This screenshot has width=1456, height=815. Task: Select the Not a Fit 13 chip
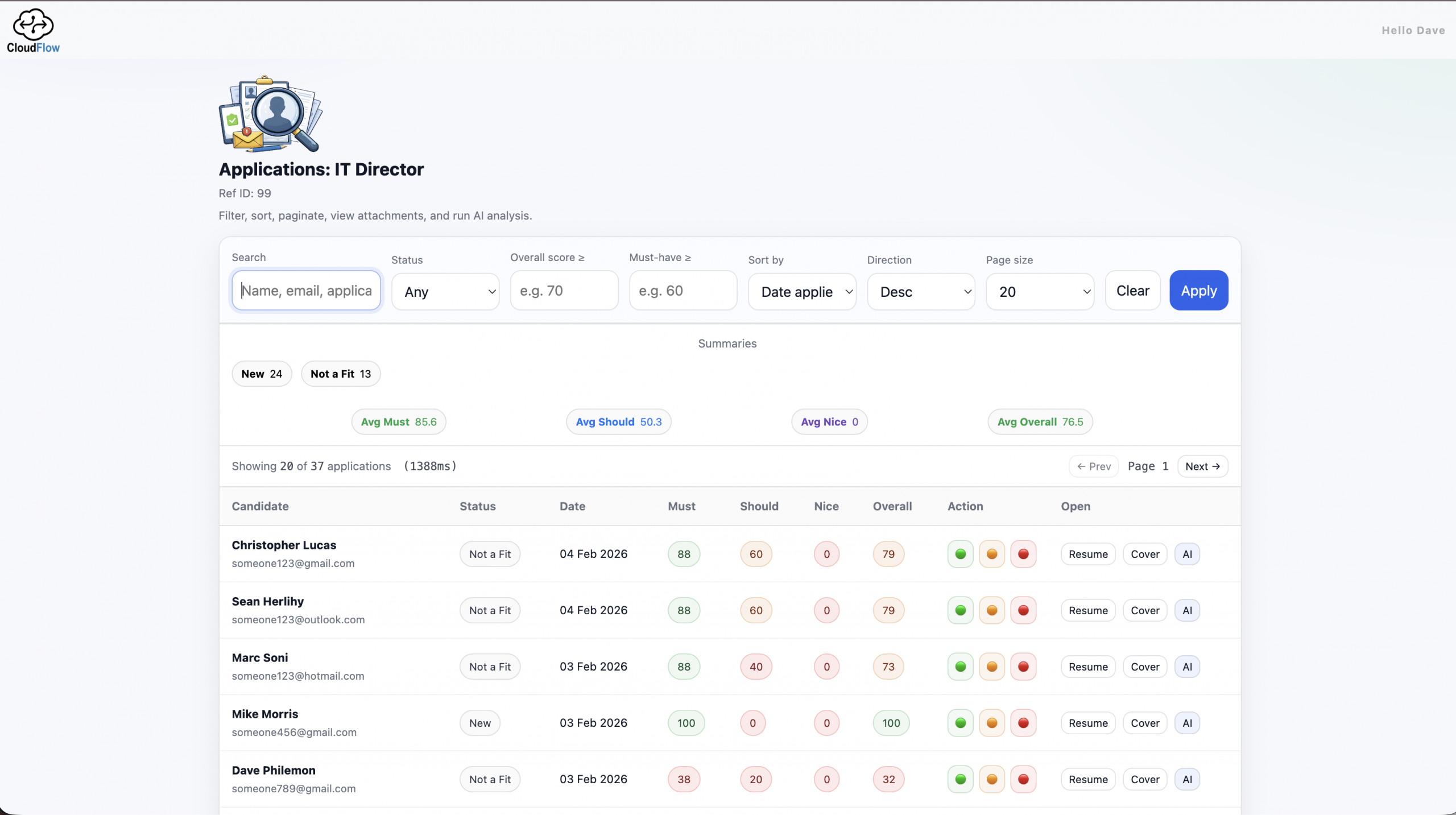click(x=341, y=374)
